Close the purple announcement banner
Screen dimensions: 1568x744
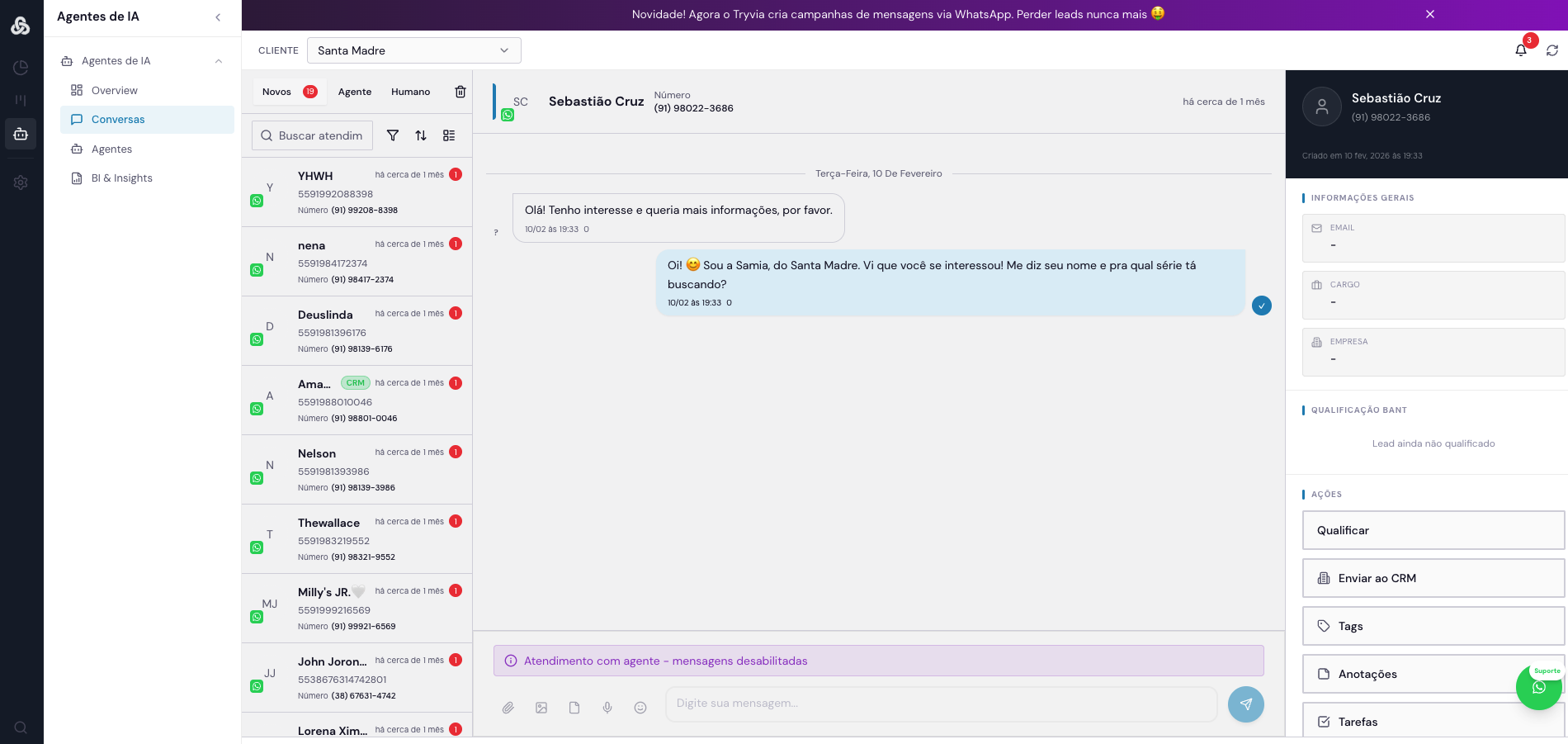[x=1430, y=14]
